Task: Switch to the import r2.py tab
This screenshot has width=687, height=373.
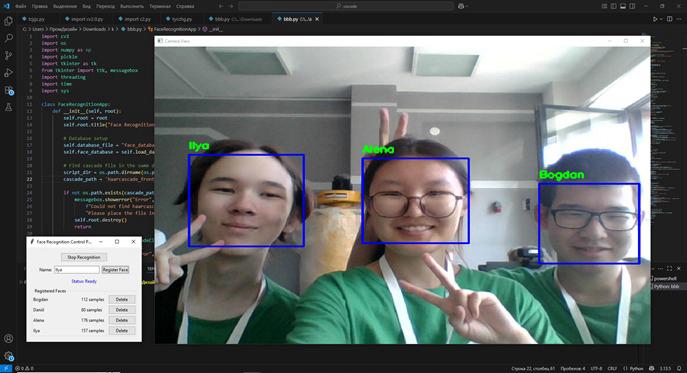Action: pos(135,19)
